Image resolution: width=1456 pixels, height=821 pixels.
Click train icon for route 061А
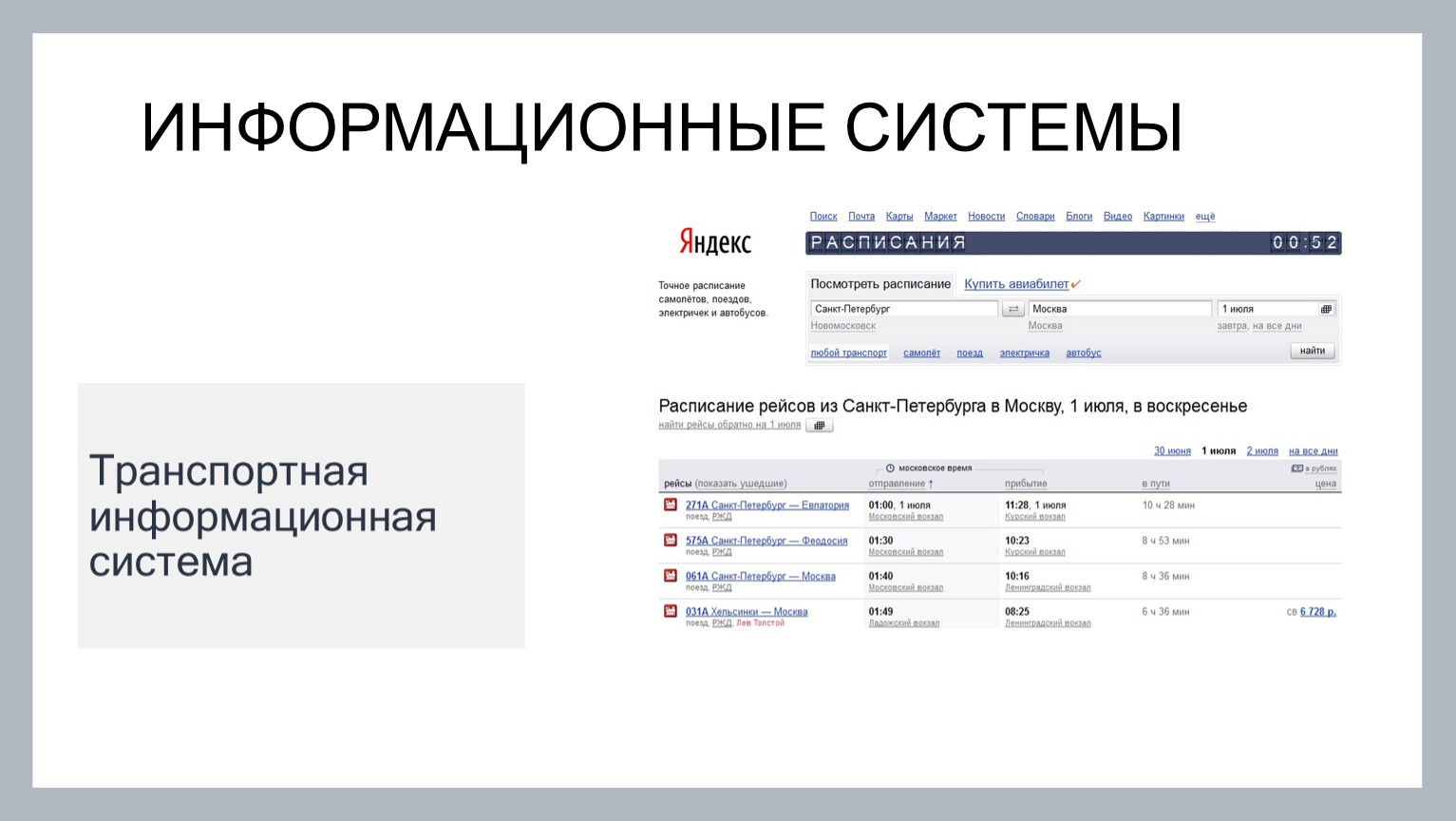pos(671,575)
